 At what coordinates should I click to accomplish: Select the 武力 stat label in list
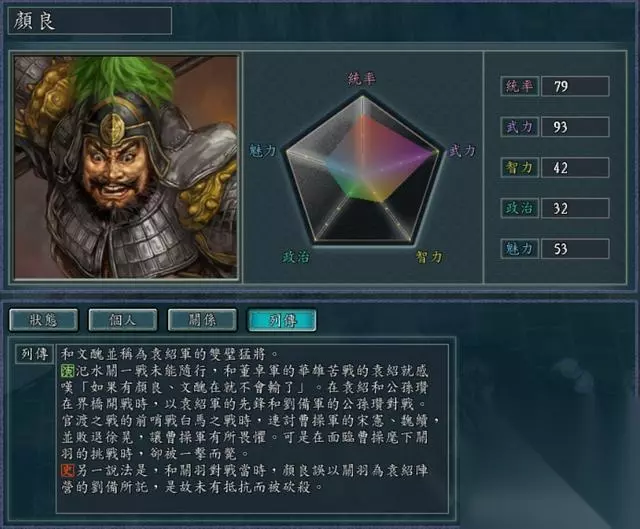click(x=520, y=127)
